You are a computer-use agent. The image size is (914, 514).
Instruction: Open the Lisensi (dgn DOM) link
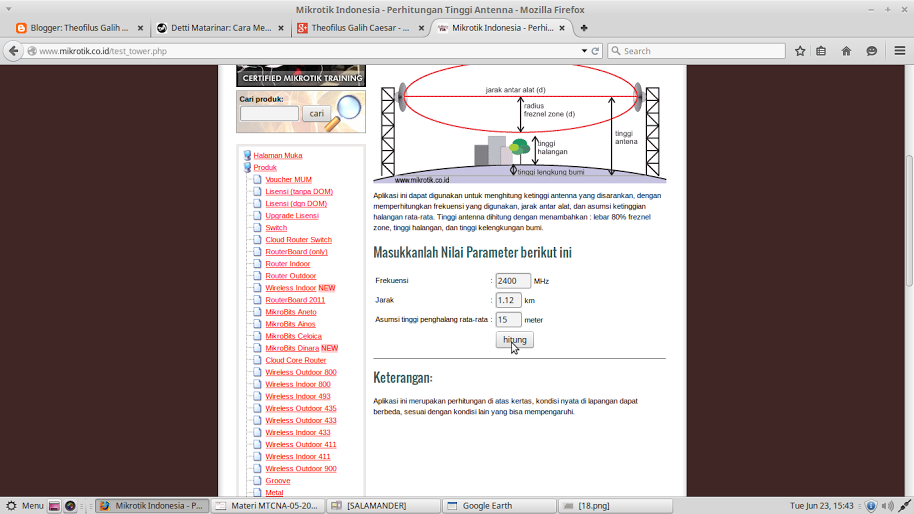tap(296, 203)
